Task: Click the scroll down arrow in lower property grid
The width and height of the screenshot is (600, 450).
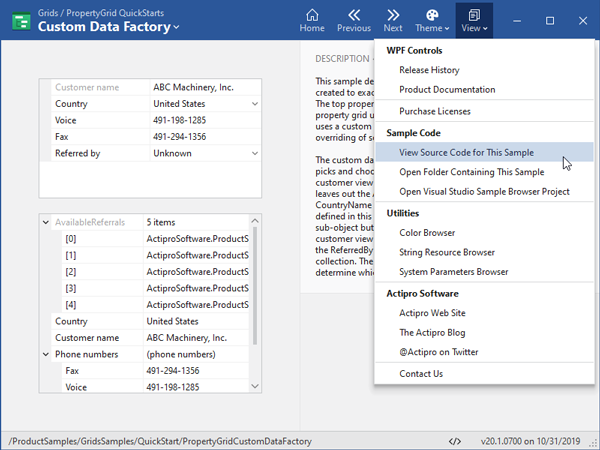Action: [x=255, y=386]
